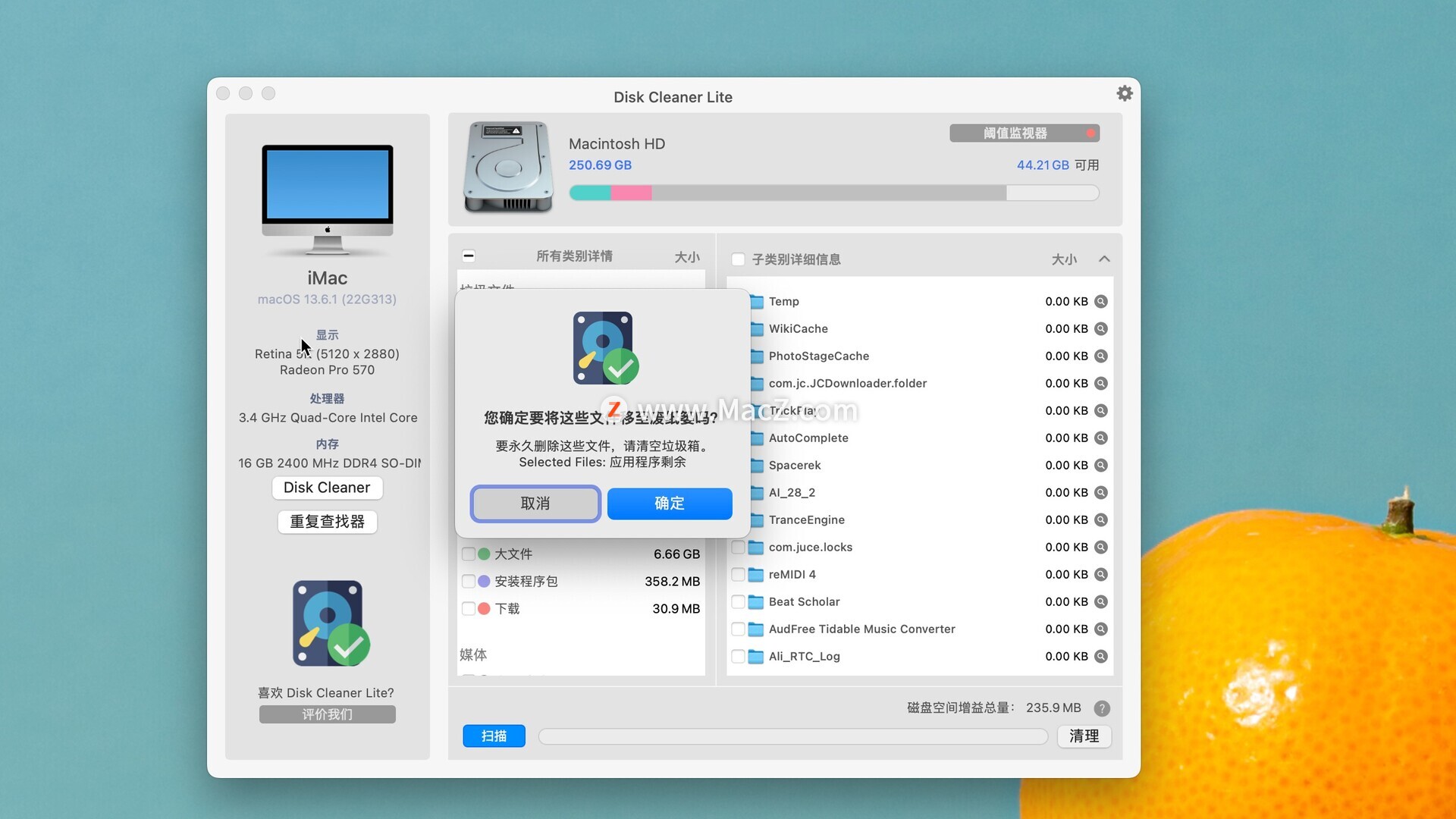Check the com.juce.locks checkbox
The image size is (1456, 819).
pos(738,548)
